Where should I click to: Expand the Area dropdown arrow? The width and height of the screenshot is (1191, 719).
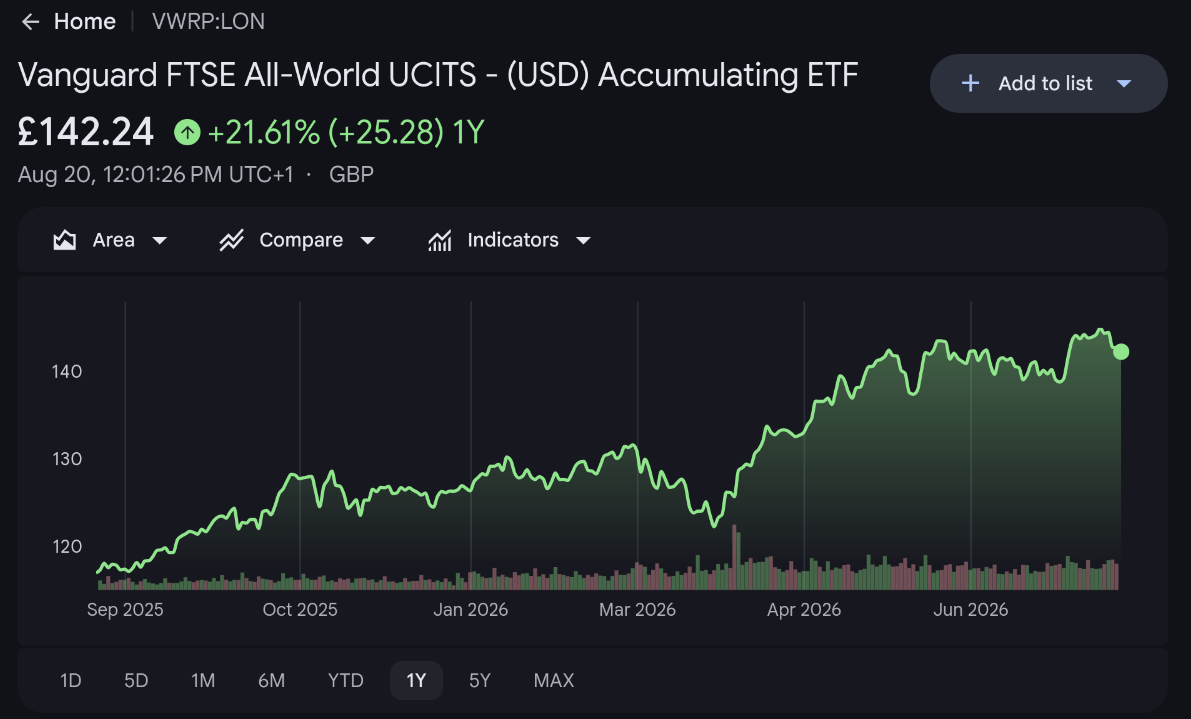[x=160, y=241]
